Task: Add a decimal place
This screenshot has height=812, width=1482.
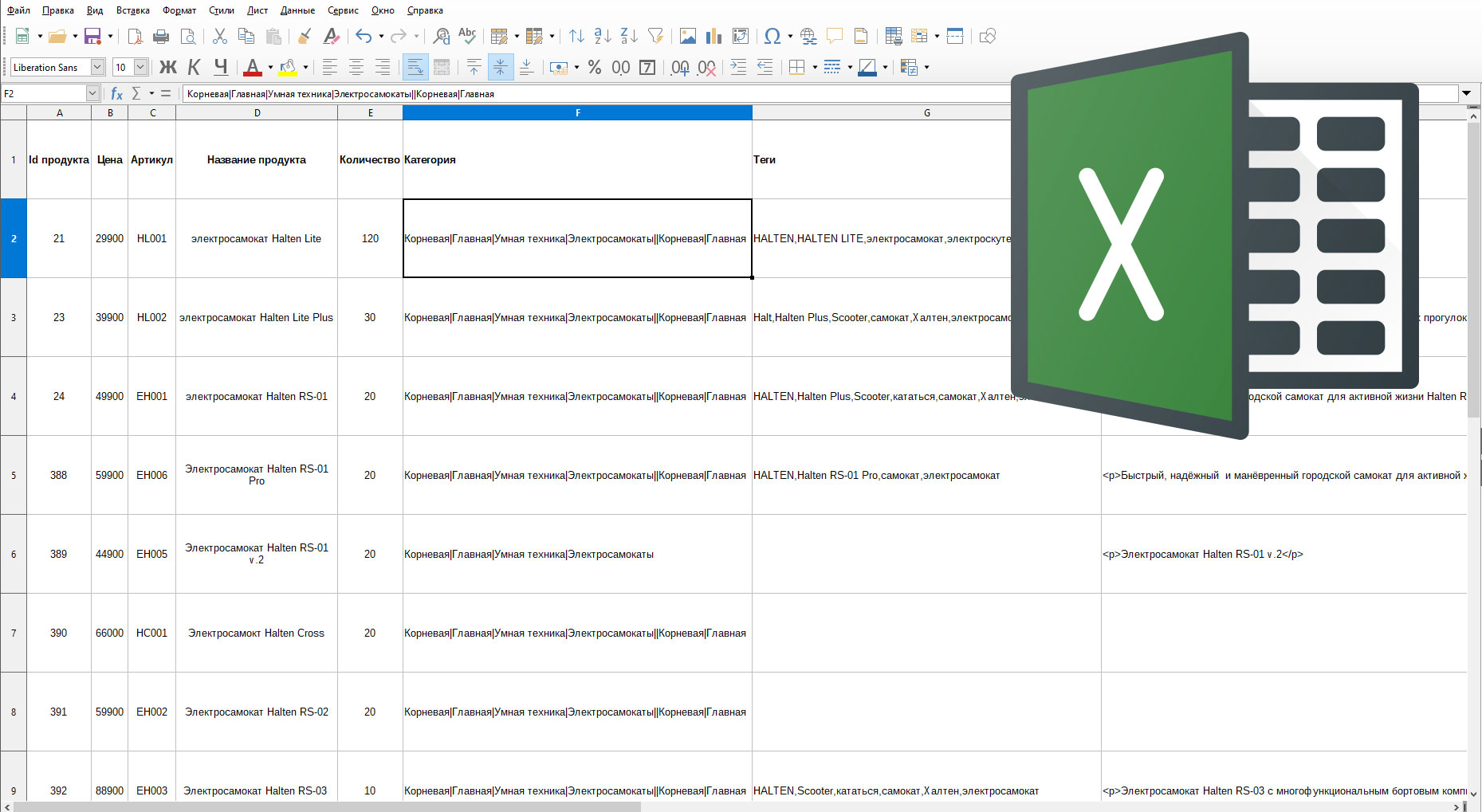Action: tap(680, 67)
